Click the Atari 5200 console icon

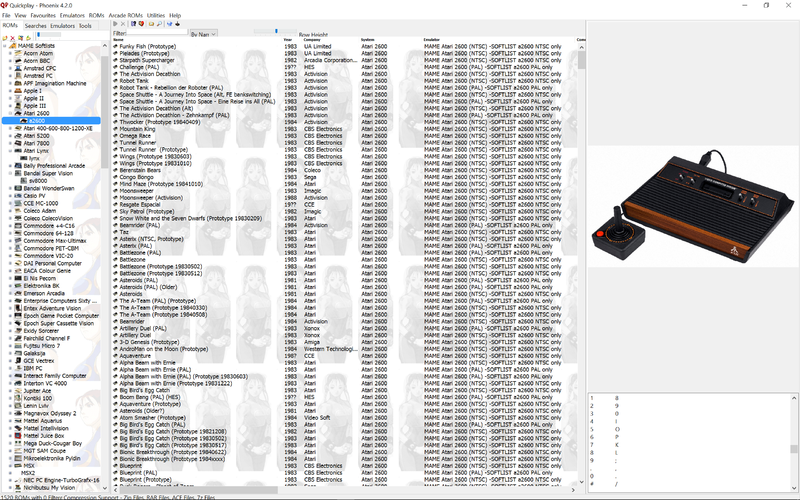18,136
